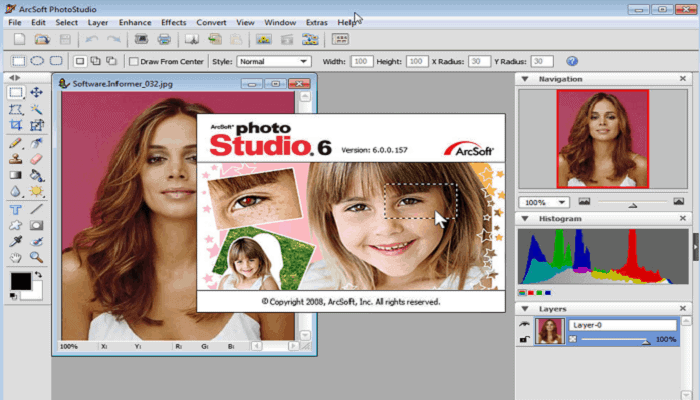Screen dimensions: 700x400
Task: Adjust Layer-0 opacity slider
Action: coord(646,342)
